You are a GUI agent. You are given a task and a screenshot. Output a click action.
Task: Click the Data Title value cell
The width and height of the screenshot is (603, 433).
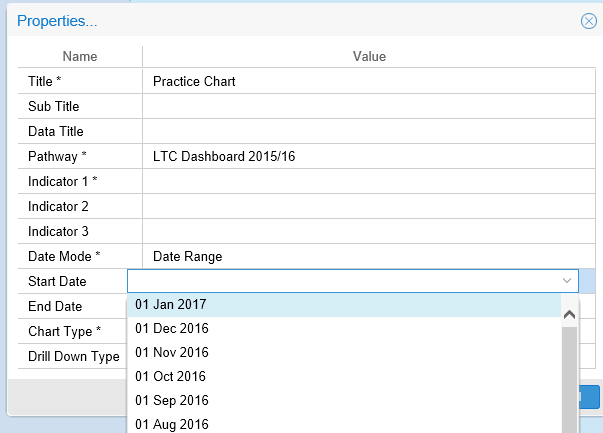(369, 132)
